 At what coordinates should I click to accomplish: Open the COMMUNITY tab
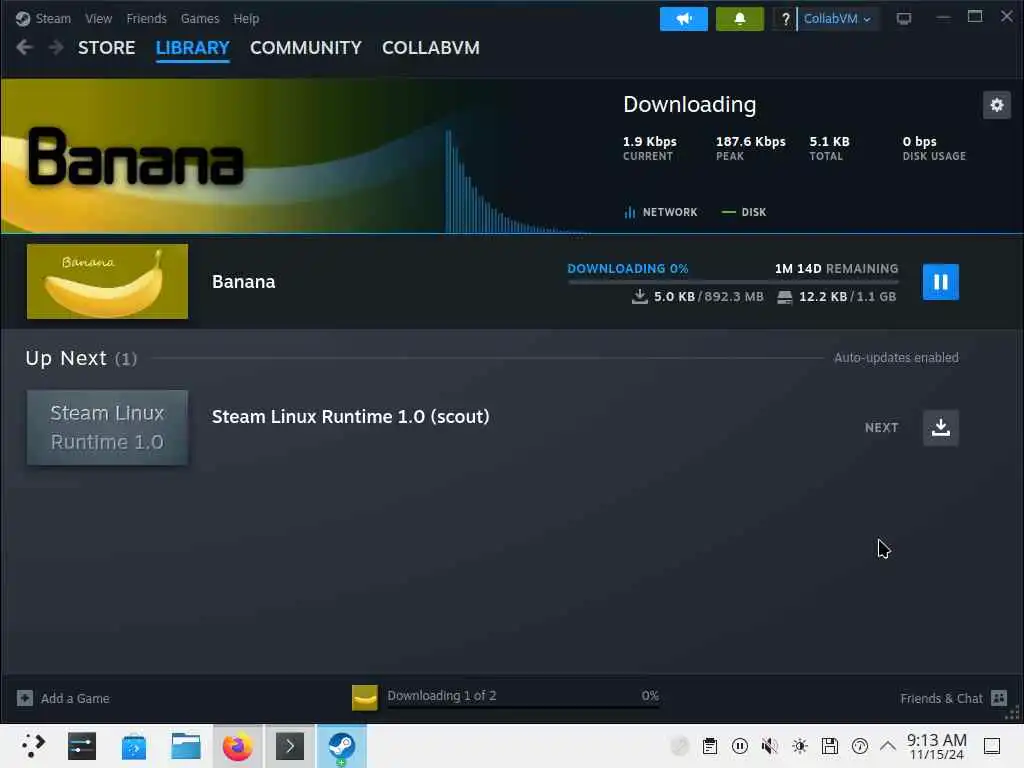click(x=306, y=48)
